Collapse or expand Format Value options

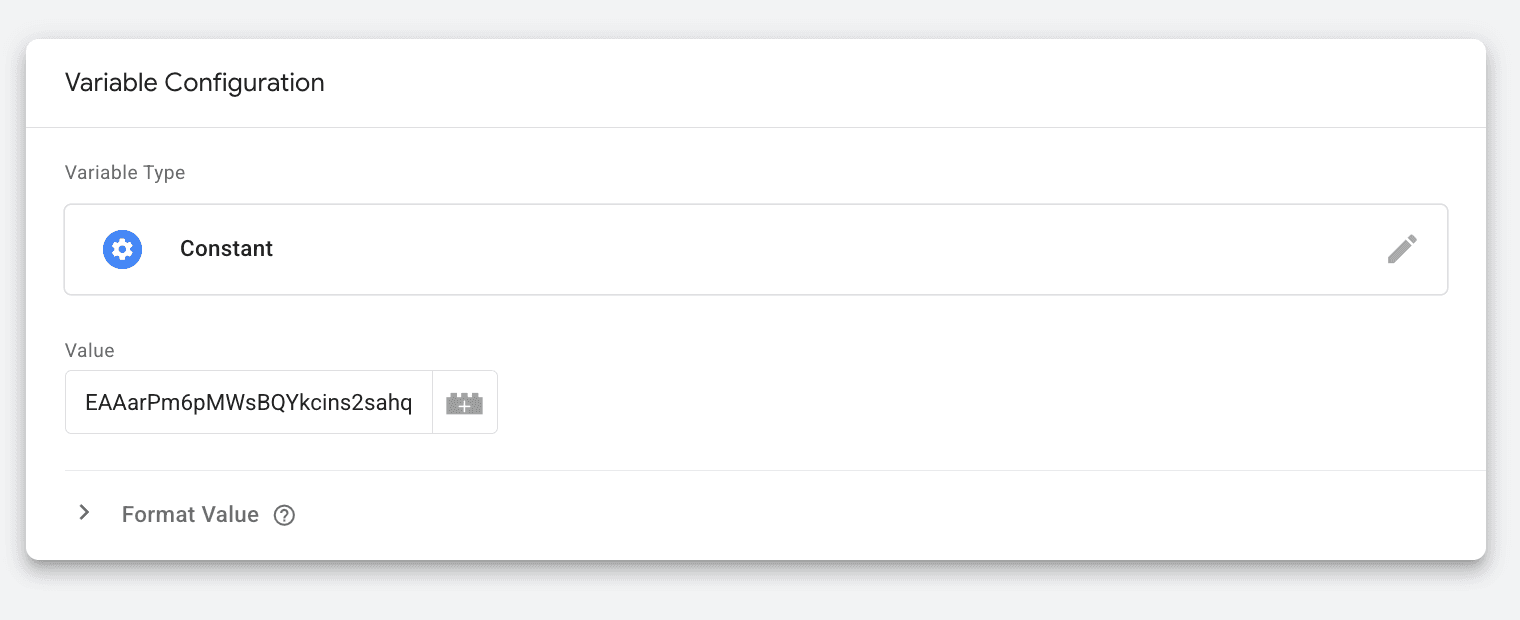click(x=84, y=513)
